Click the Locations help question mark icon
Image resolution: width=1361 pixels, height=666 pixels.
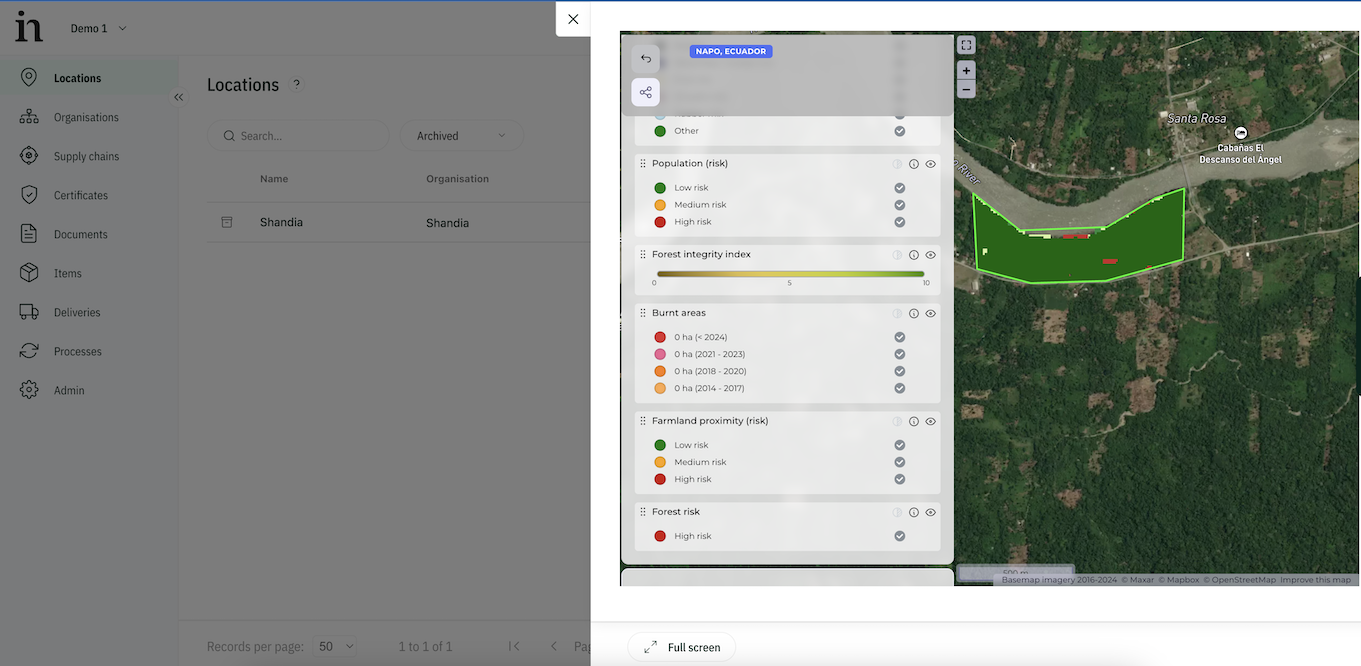(296, 85)
